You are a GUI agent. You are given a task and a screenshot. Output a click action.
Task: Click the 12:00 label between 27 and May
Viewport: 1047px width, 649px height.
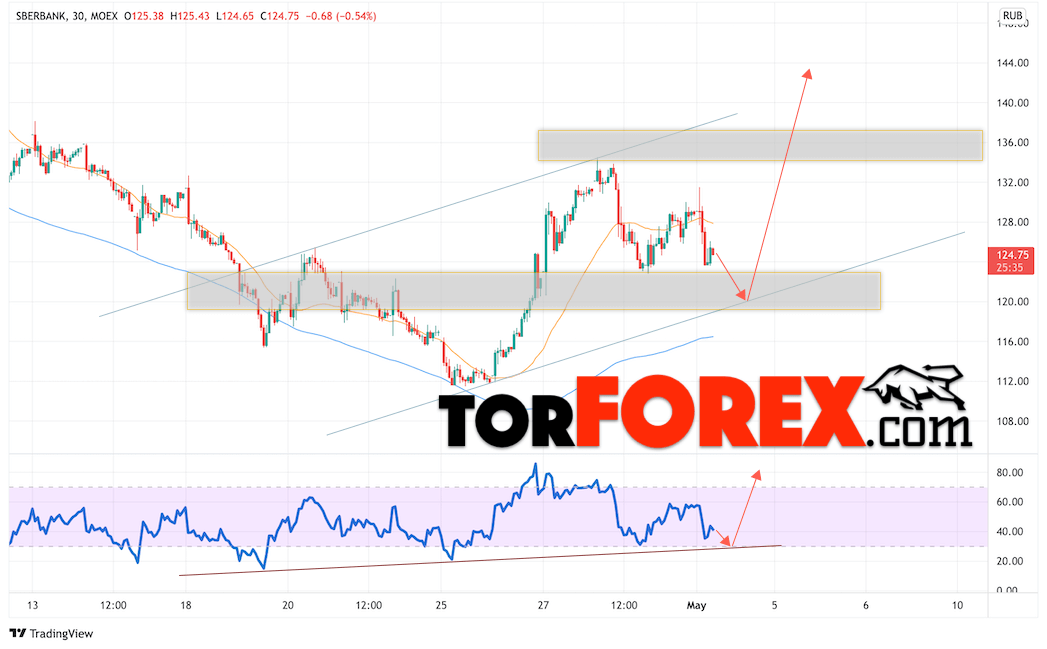coord(624,606)
